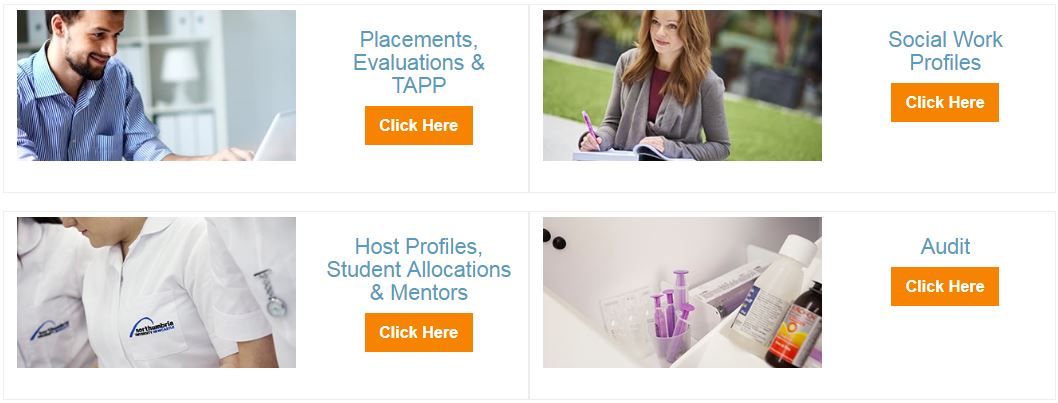Click the medicine and syringes photo
The height and width of the screenshot is (403, 1058).
point(682,292)
